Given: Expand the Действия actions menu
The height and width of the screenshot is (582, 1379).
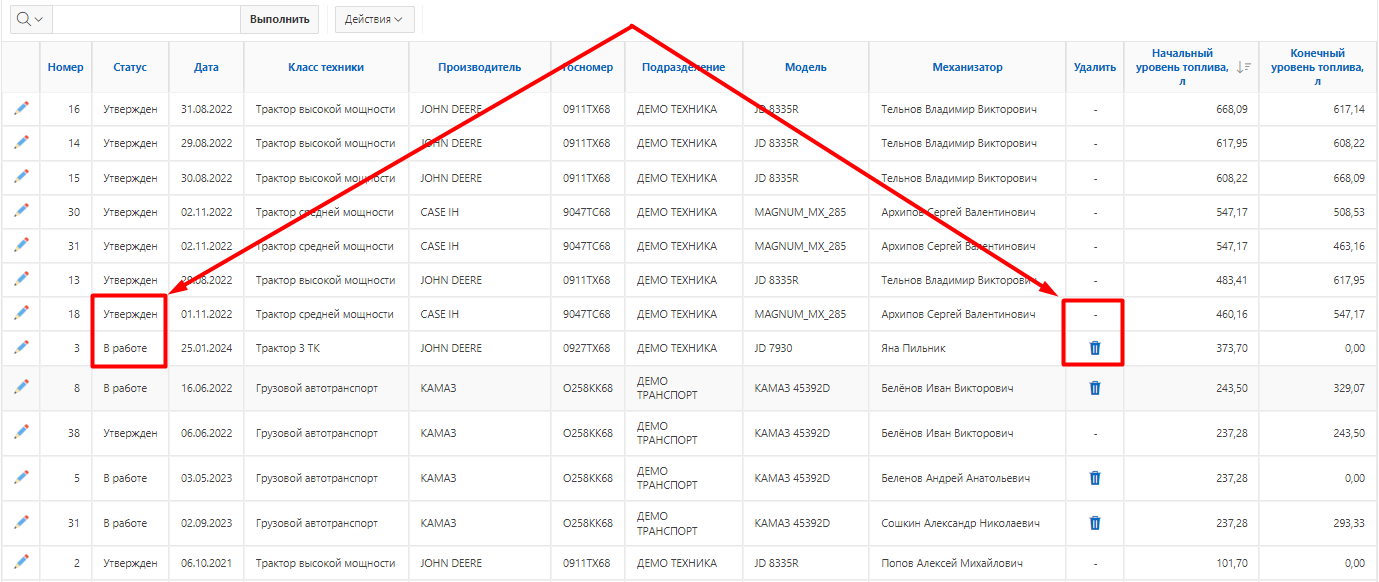Looking at the screenshot, I should click(x=374, y=19).
